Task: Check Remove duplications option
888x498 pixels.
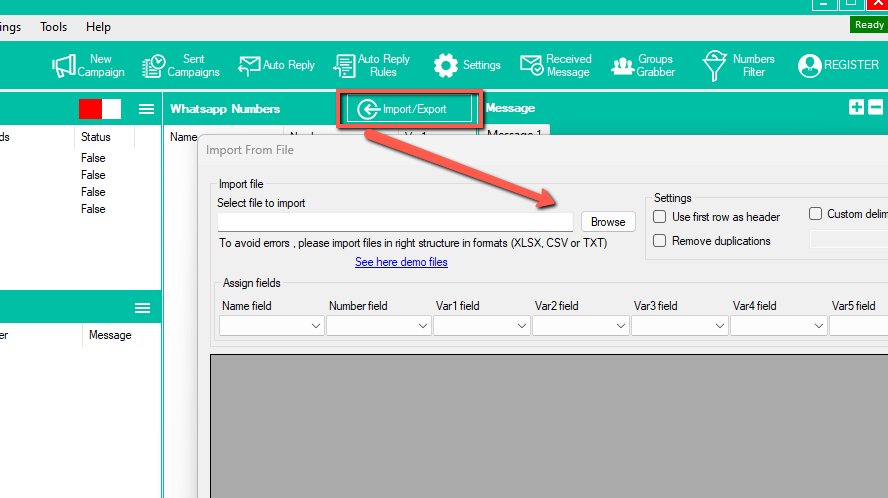Action: (660, 241)
